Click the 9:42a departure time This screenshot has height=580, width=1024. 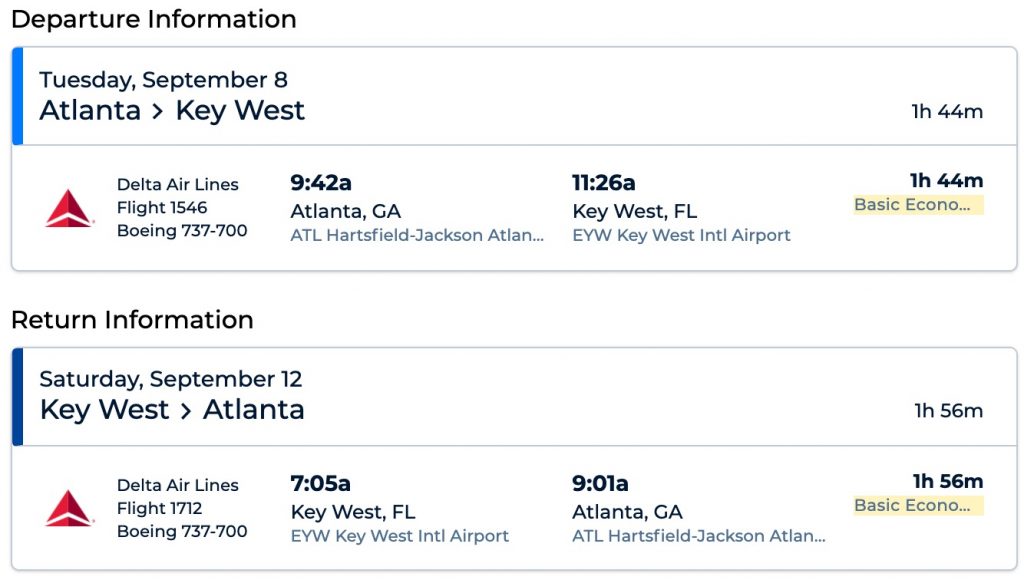coord(321,183)
